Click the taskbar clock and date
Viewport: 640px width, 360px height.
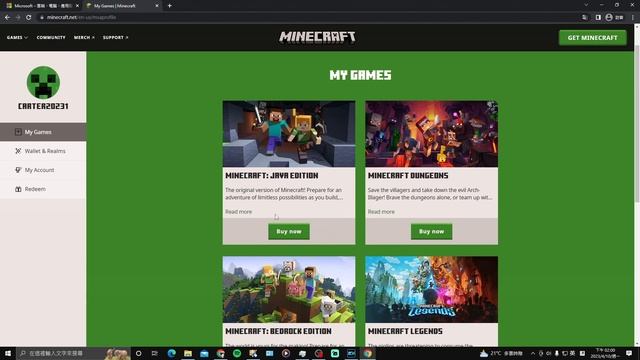click(x=606, y=353)
